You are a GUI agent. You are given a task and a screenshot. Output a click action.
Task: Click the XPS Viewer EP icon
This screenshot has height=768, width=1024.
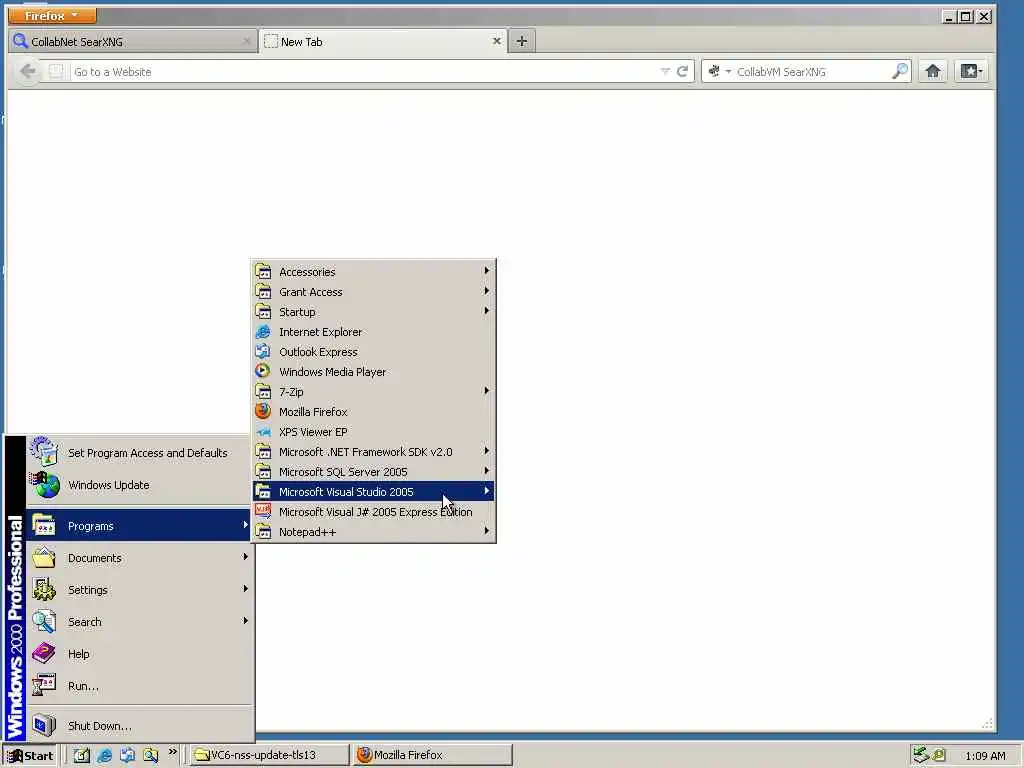click(263, 432)
